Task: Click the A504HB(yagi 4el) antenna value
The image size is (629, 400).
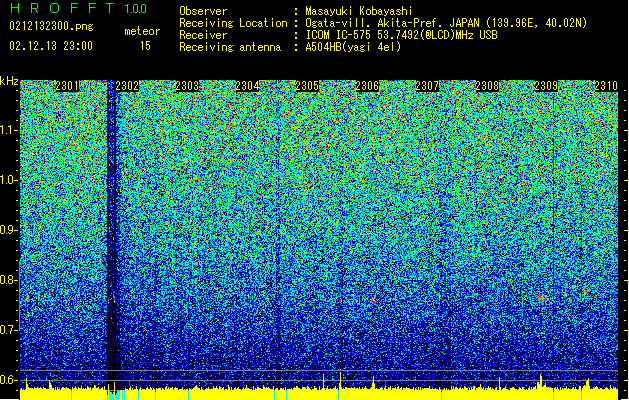Action: click(353, 47)
